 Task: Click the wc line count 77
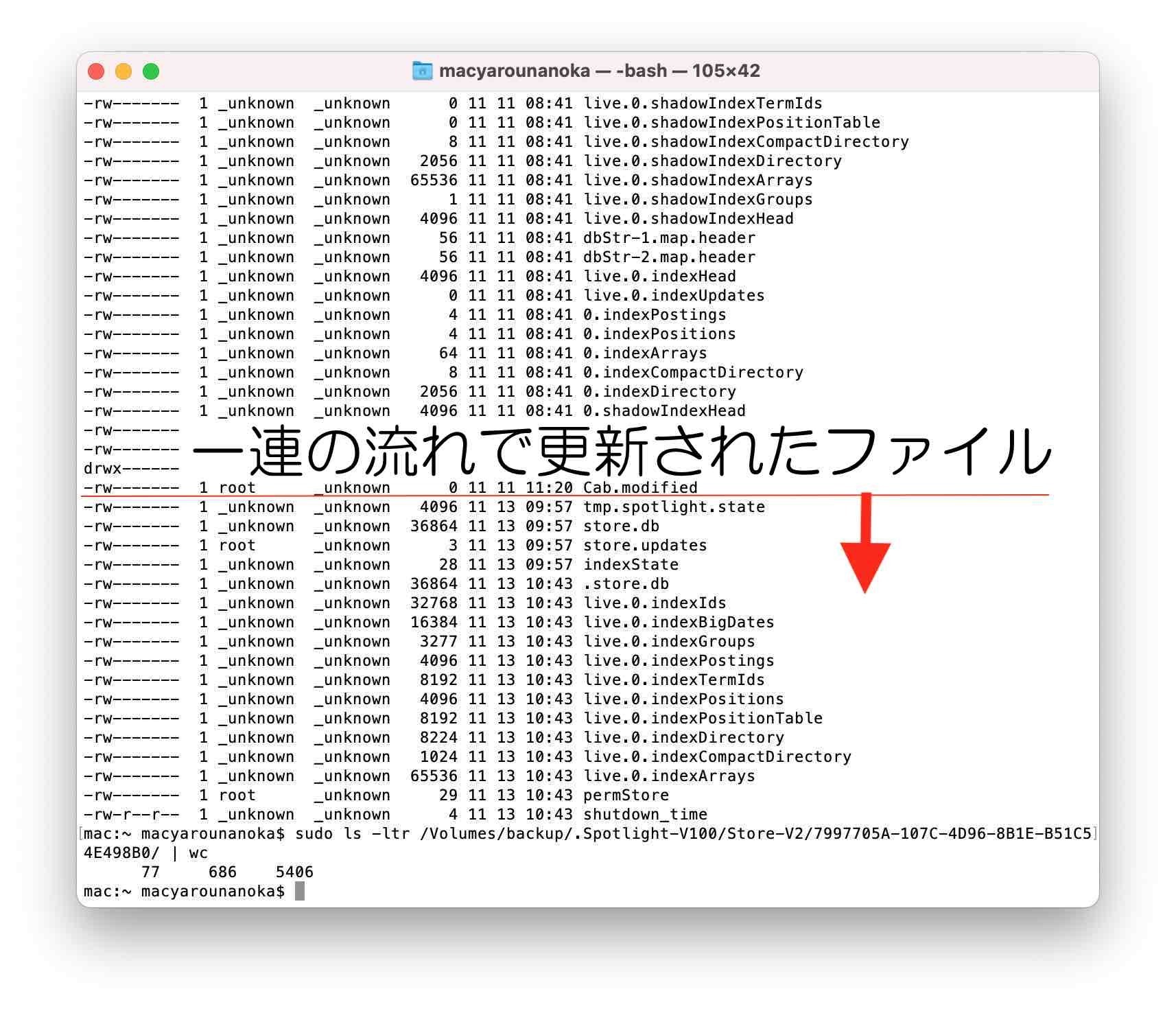tap(150, 872)
